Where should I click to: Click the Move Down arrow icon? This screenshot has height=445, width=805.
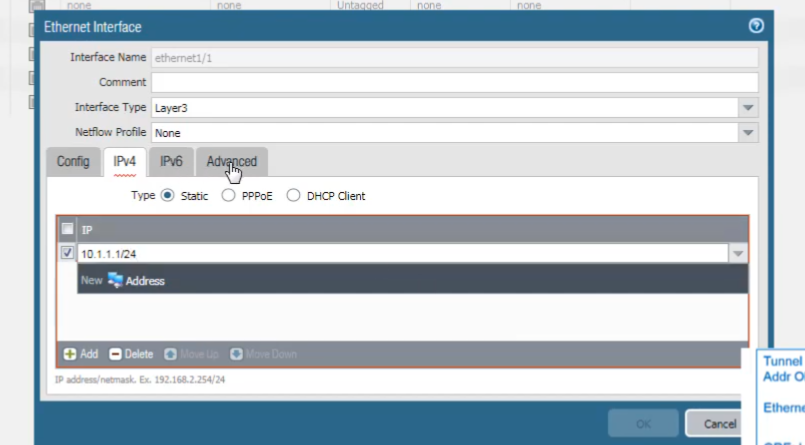236,354
